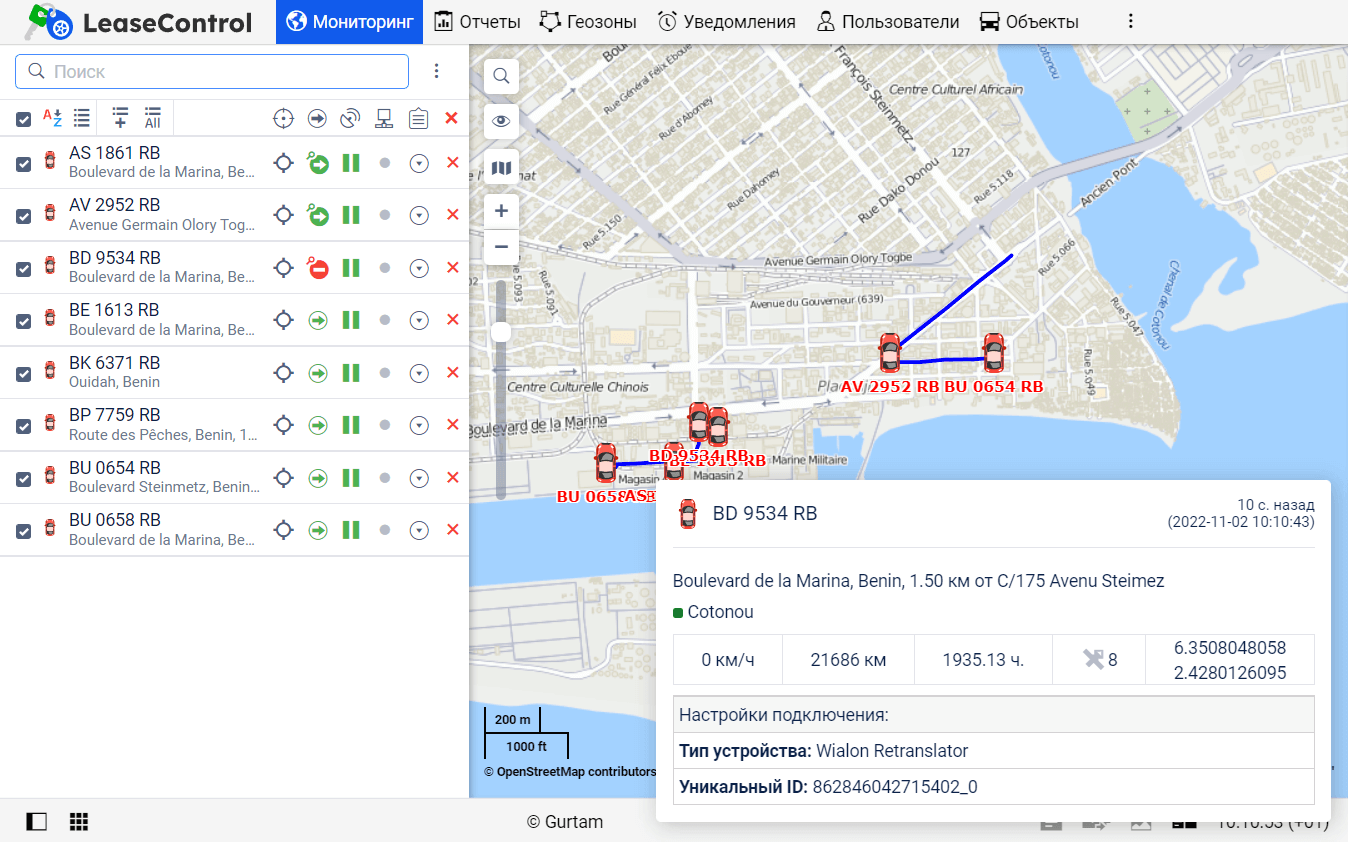Click red stop icon for BD 9534 RB
Screen dimensions: 1348x842
319,268
